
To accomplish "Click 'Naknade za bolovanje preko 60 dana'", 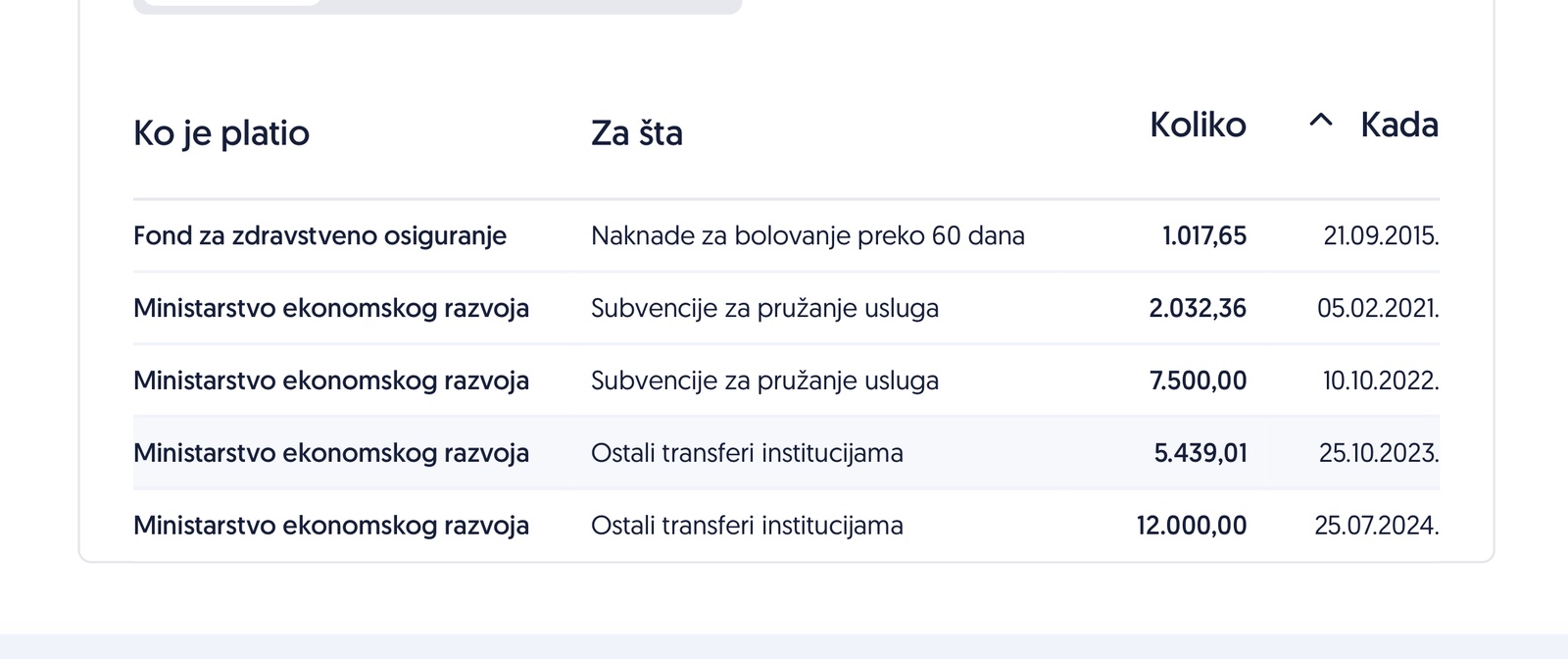I will (x=808, y=236).
